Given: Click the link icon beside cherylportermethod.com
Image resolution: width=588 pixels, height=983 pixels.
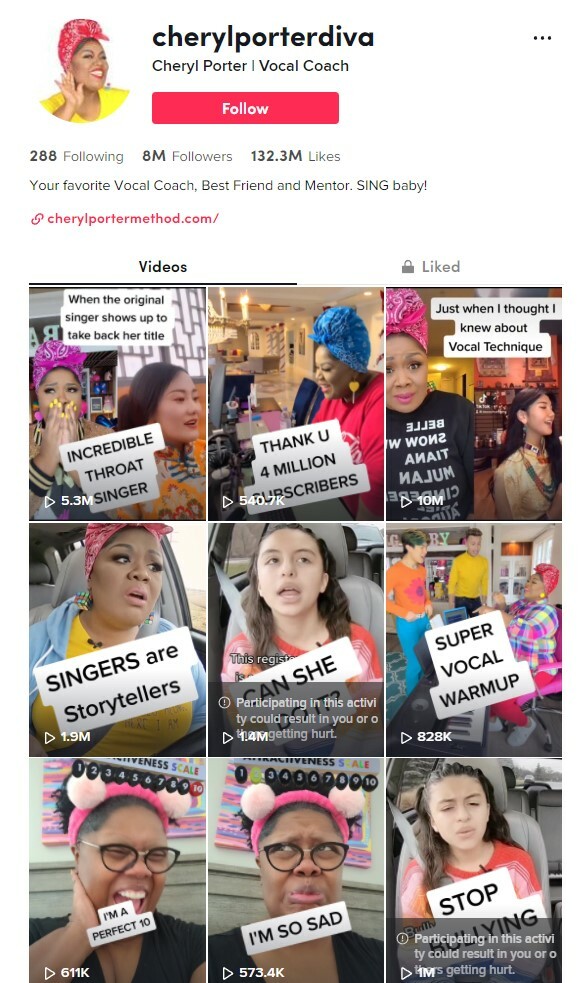Looking at the screenshot, I should click(37, 219).
